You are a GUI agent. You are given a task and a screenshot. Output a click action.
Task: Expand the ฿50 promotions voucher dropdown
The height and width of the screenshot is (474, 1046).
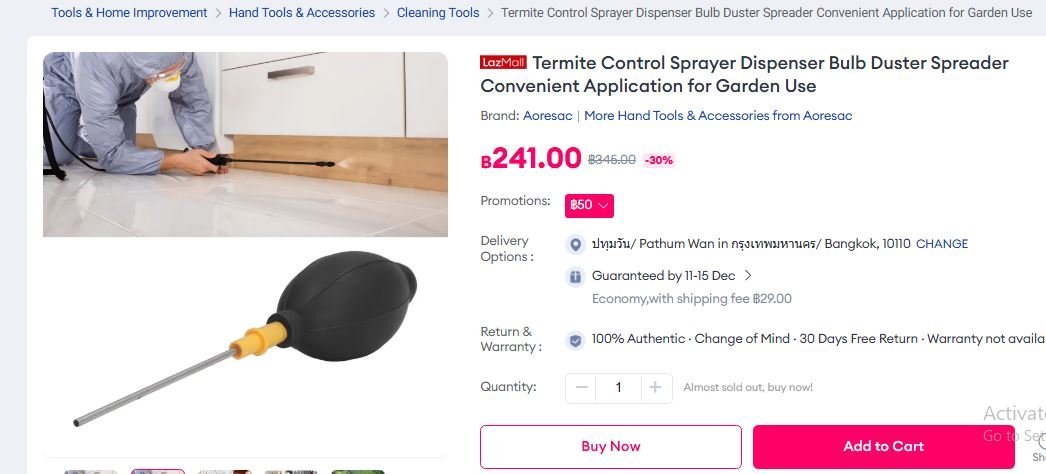tap(589, 205)
